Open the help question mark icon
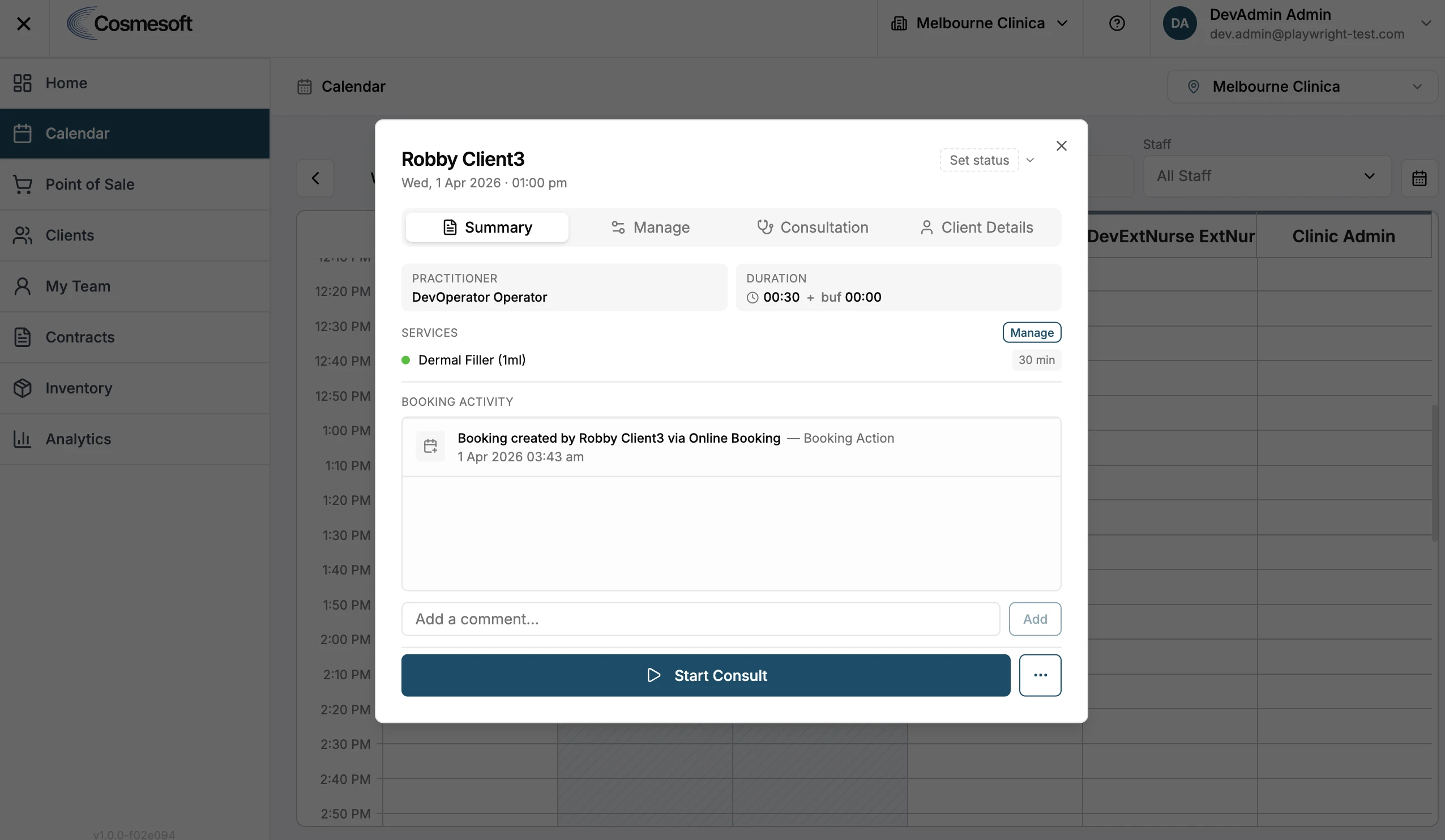The height and width of the screenshot is (840, 1445). coord(1117,24)
